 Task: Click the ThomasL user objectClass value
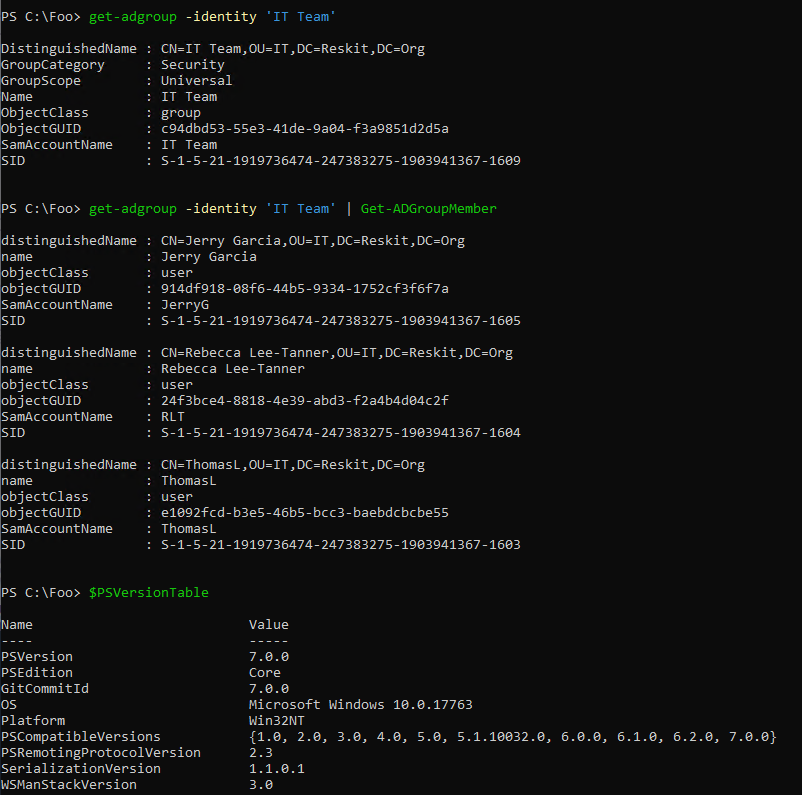(x=176, y=496)
